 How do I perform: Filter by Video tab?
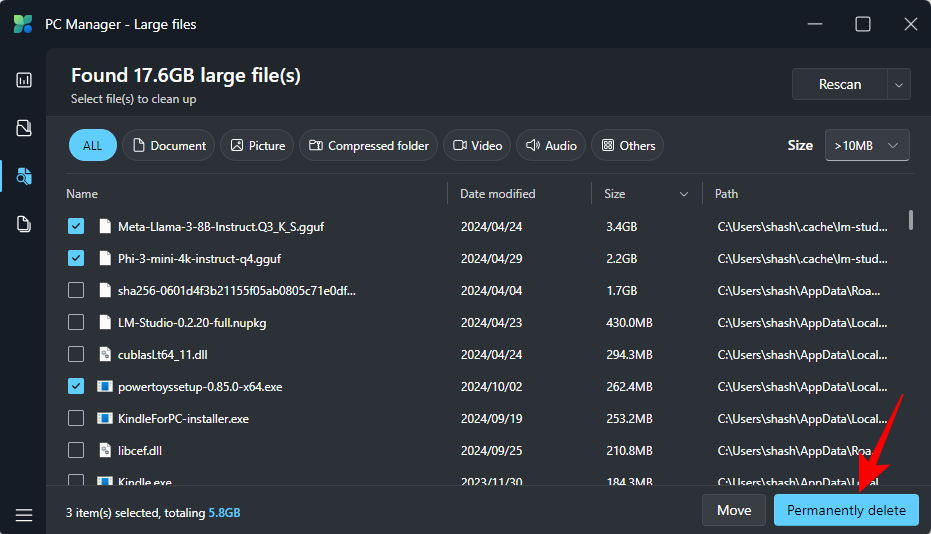(x=477, y=145)
